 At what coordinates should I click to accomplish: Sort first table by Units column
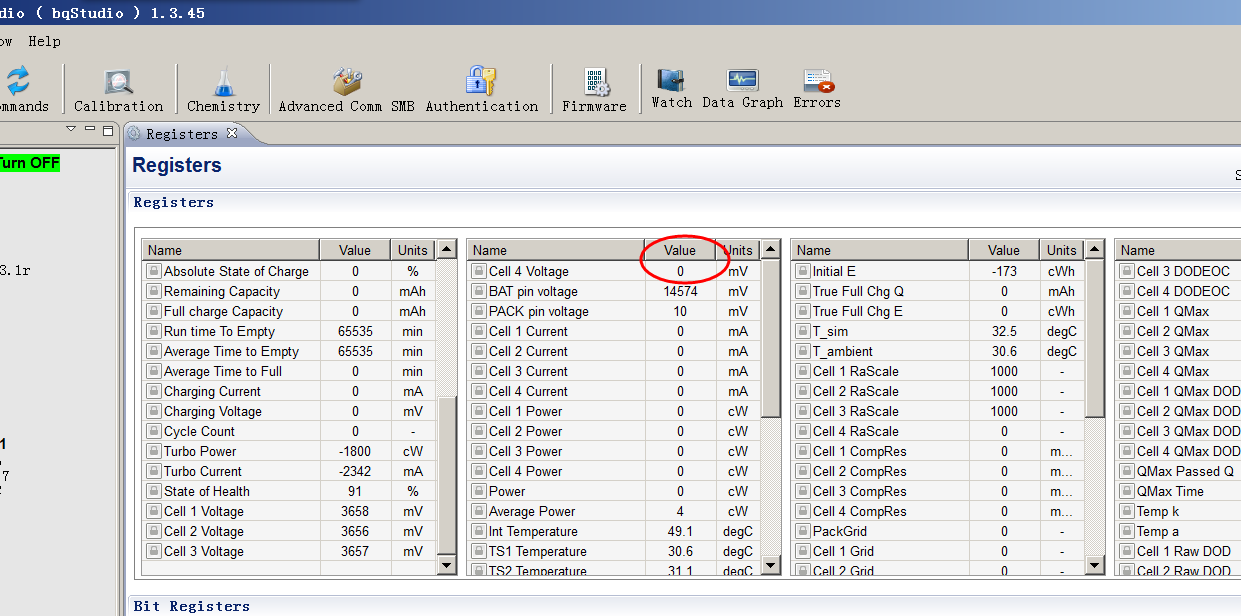[x=413, y=250]
